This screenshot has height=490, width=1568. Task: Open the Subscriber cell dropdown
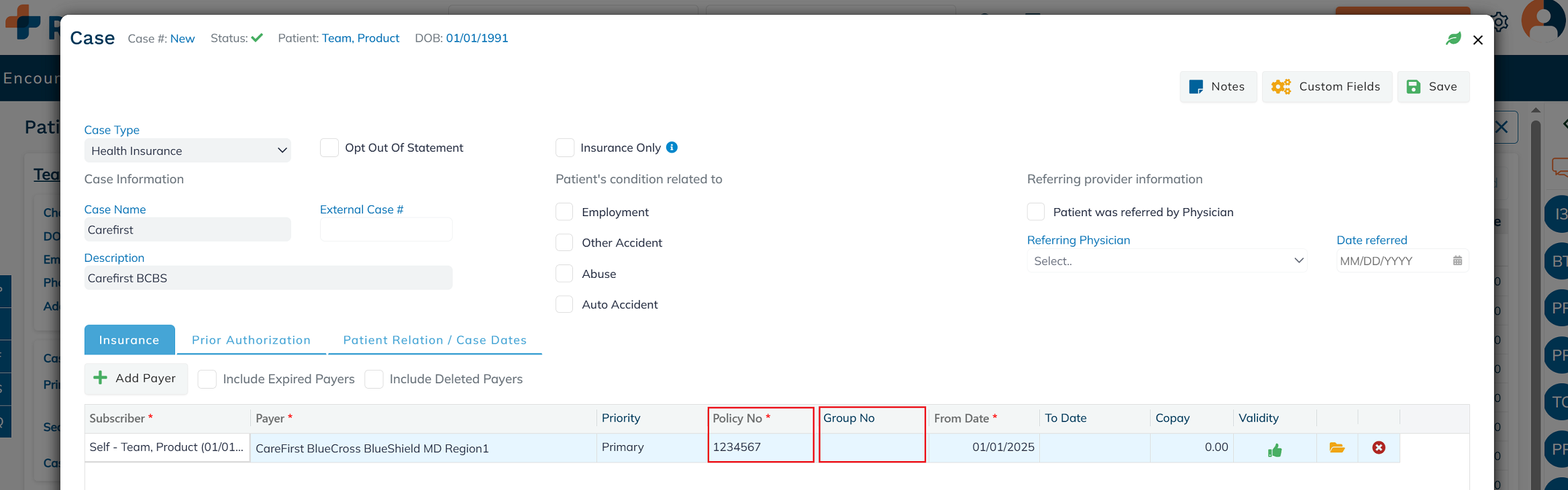point(166,448)
